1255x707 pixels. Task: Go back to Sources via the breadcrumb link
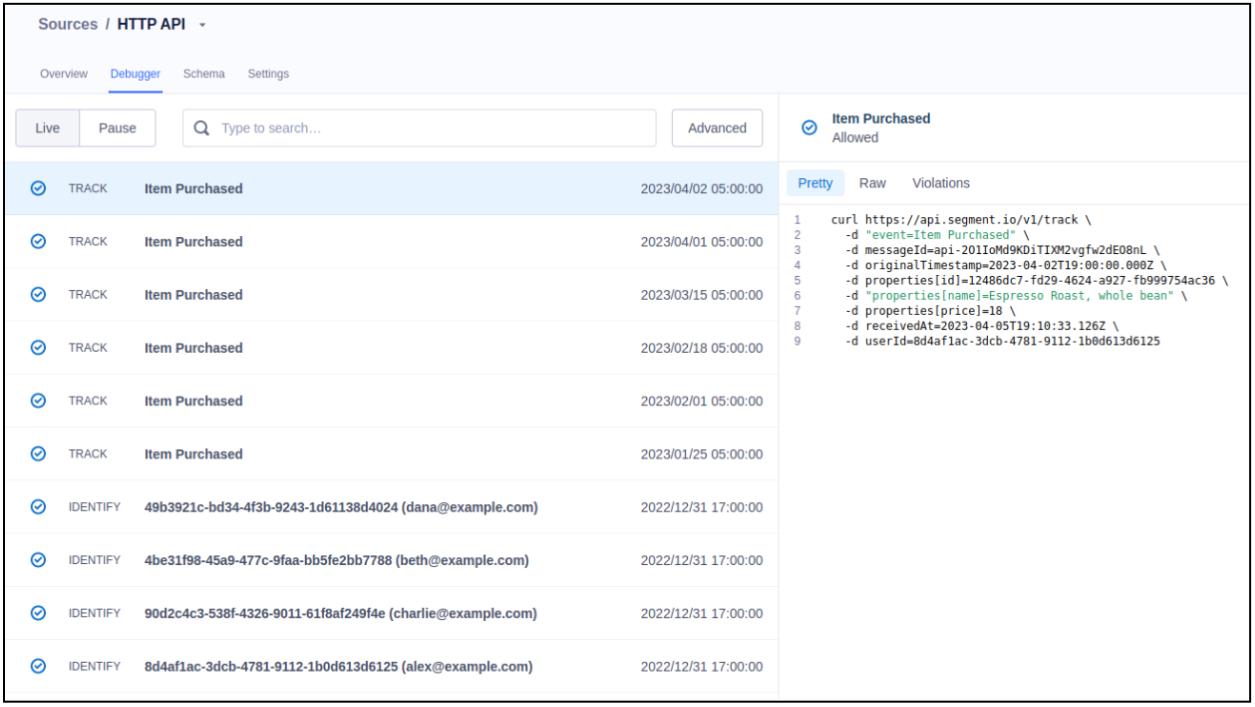67,23
